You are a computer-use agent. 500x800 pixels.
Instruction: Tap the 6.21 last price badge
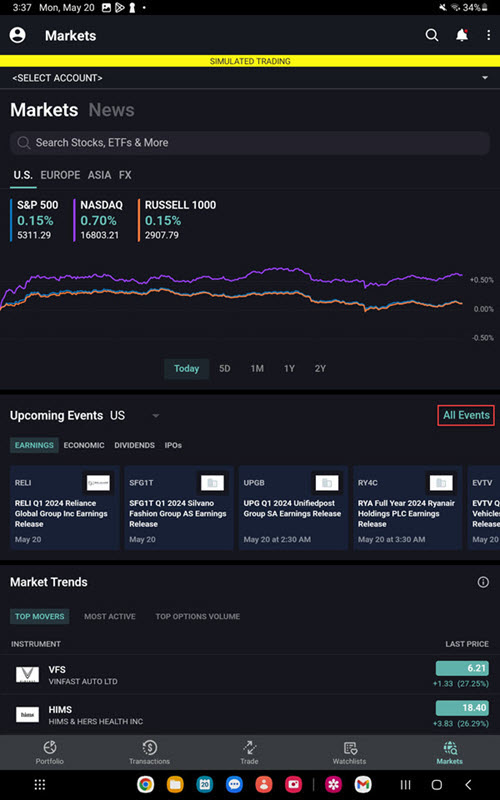coord(462,668)
